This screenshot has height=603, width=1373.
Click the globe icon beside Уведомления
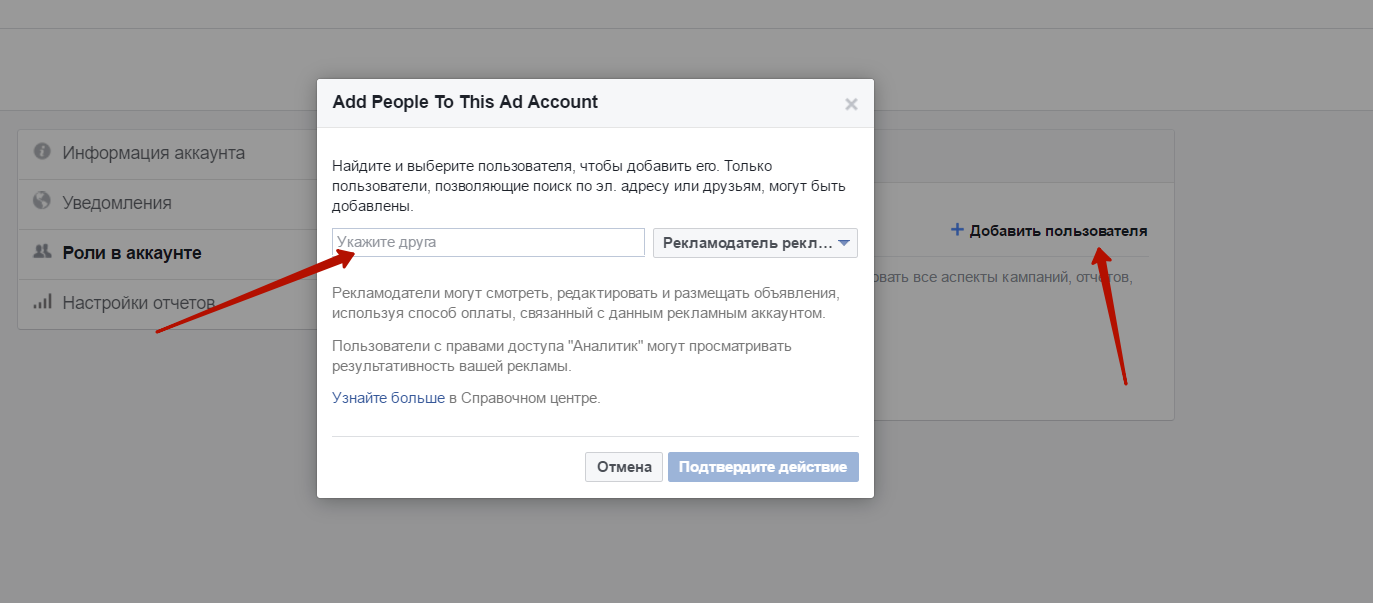[42, 201]
